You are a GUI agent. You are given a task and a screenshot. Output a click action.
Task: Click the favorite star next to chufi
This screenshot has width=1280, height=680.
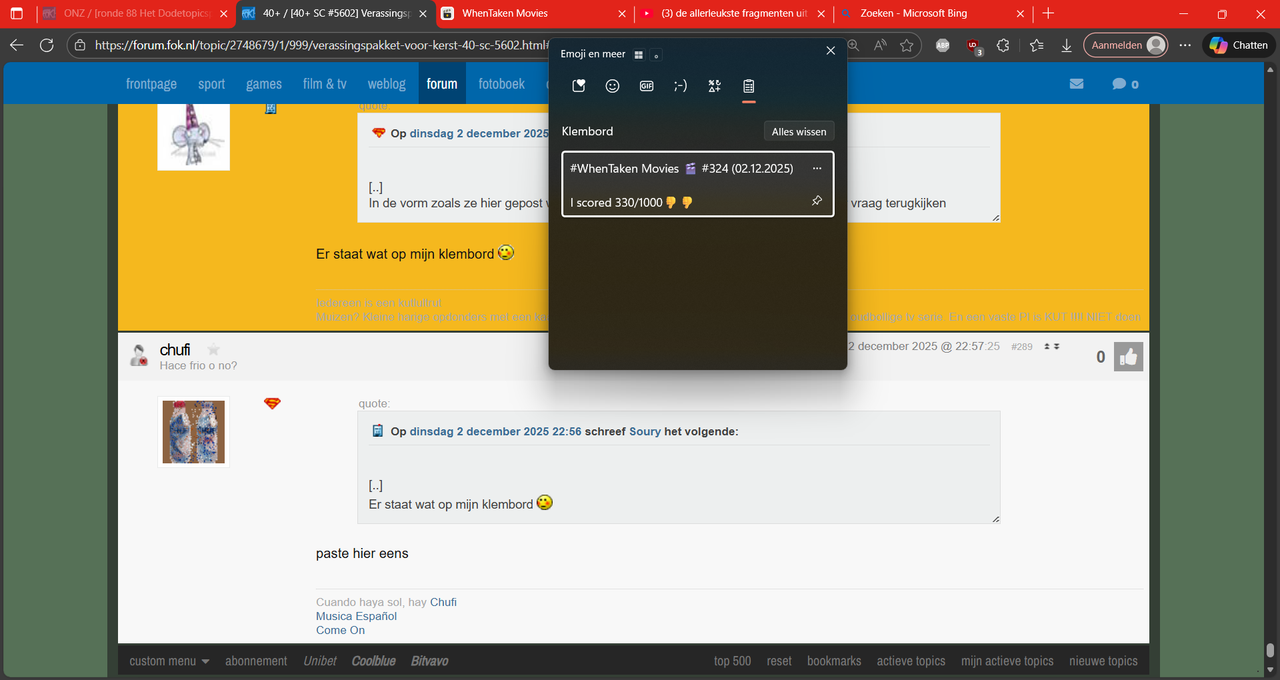click(x=213, y=350)
